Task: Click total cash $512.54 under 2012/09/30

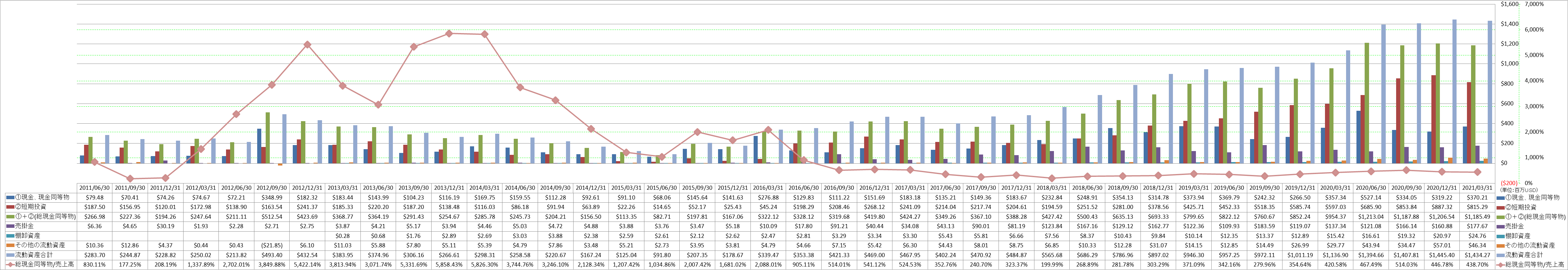Action: (272, 217)
